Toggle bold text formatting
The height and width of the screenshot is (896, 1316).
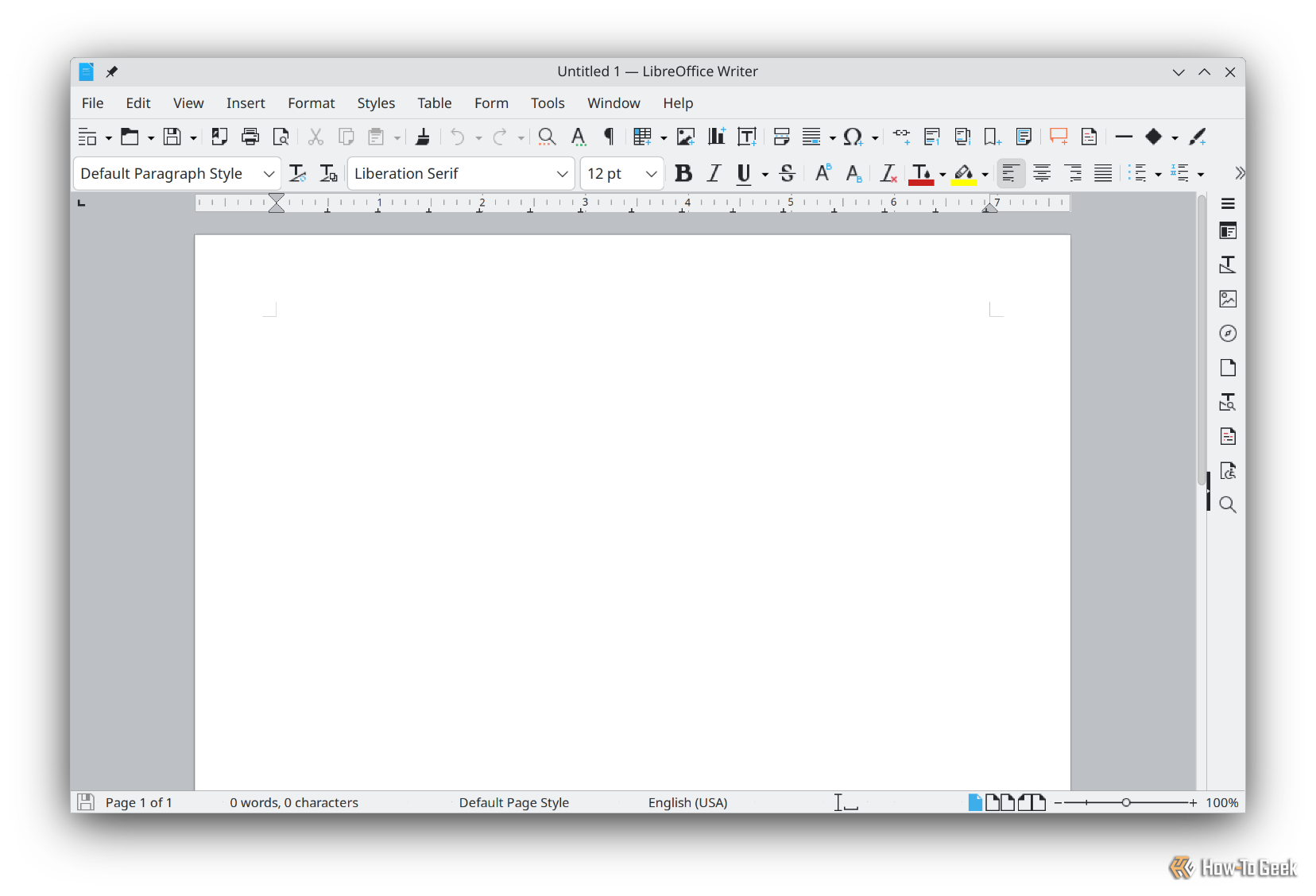tap(683, 173)
